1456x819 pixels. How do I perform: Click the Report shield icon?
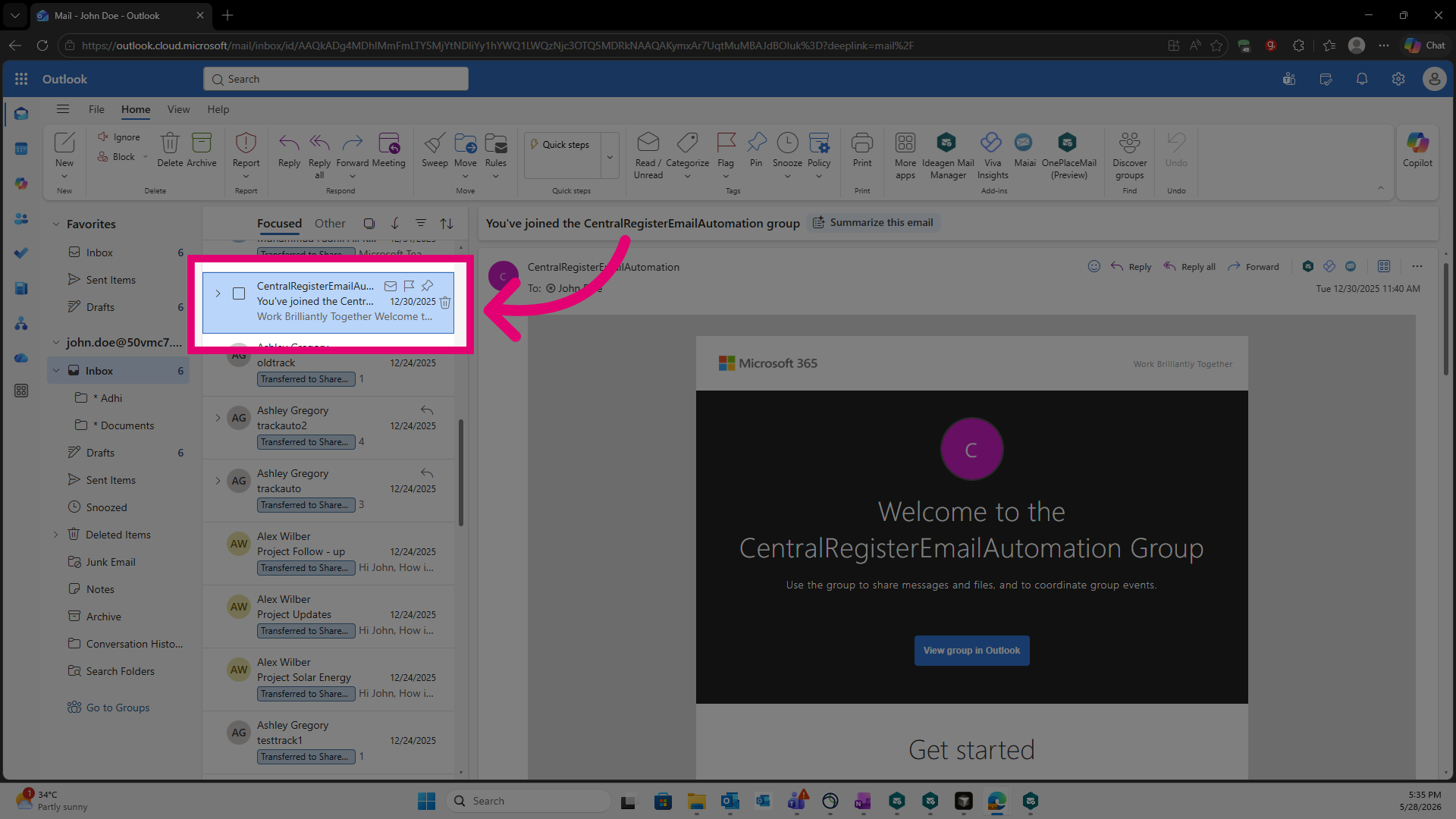pos(246,143)
